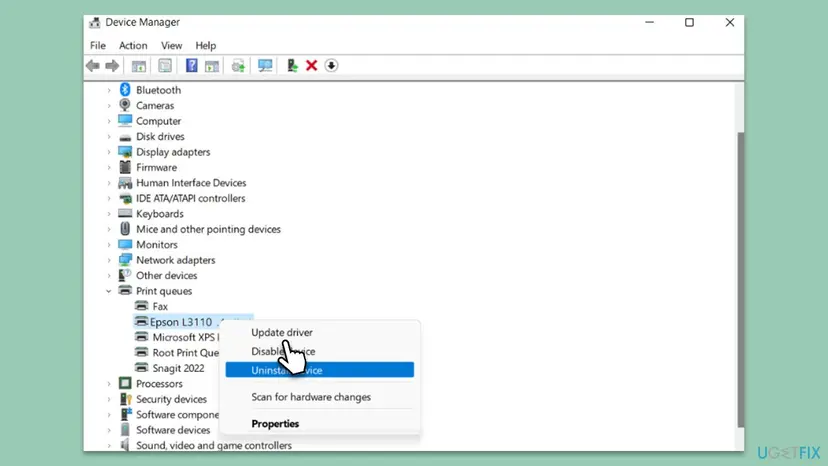Select the Fax print queue
Image resolution: width=828 pixels, height=466 pixels.
coord(160,306)
